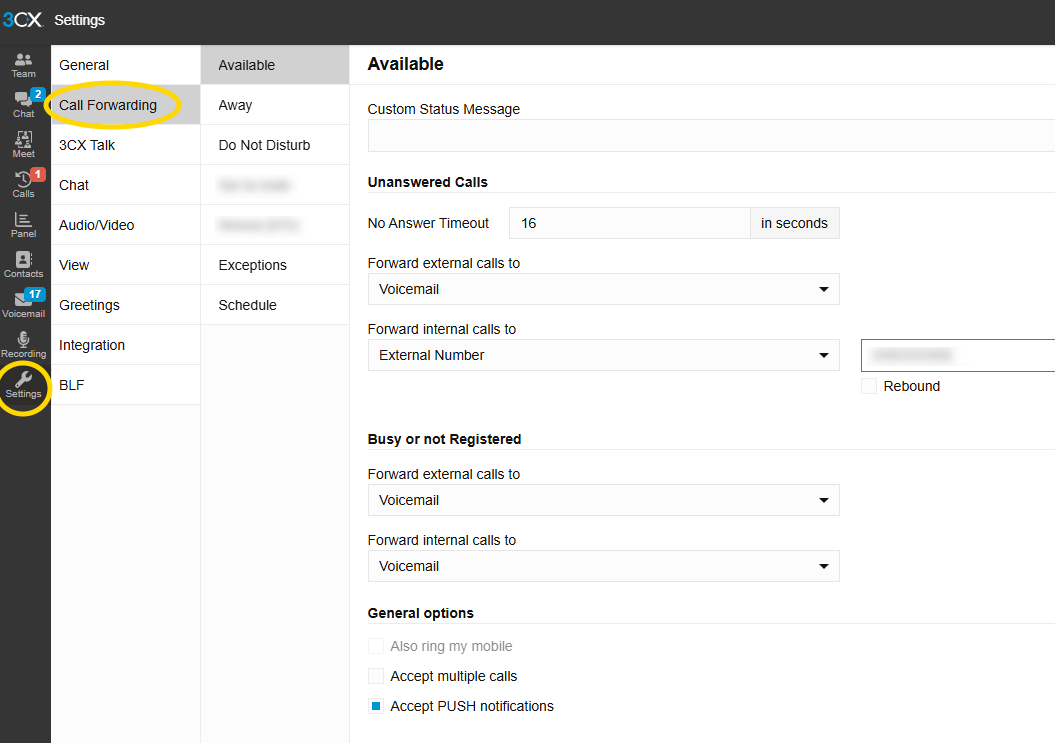Open the Team section in the sidebar

(x=24, y=65)
